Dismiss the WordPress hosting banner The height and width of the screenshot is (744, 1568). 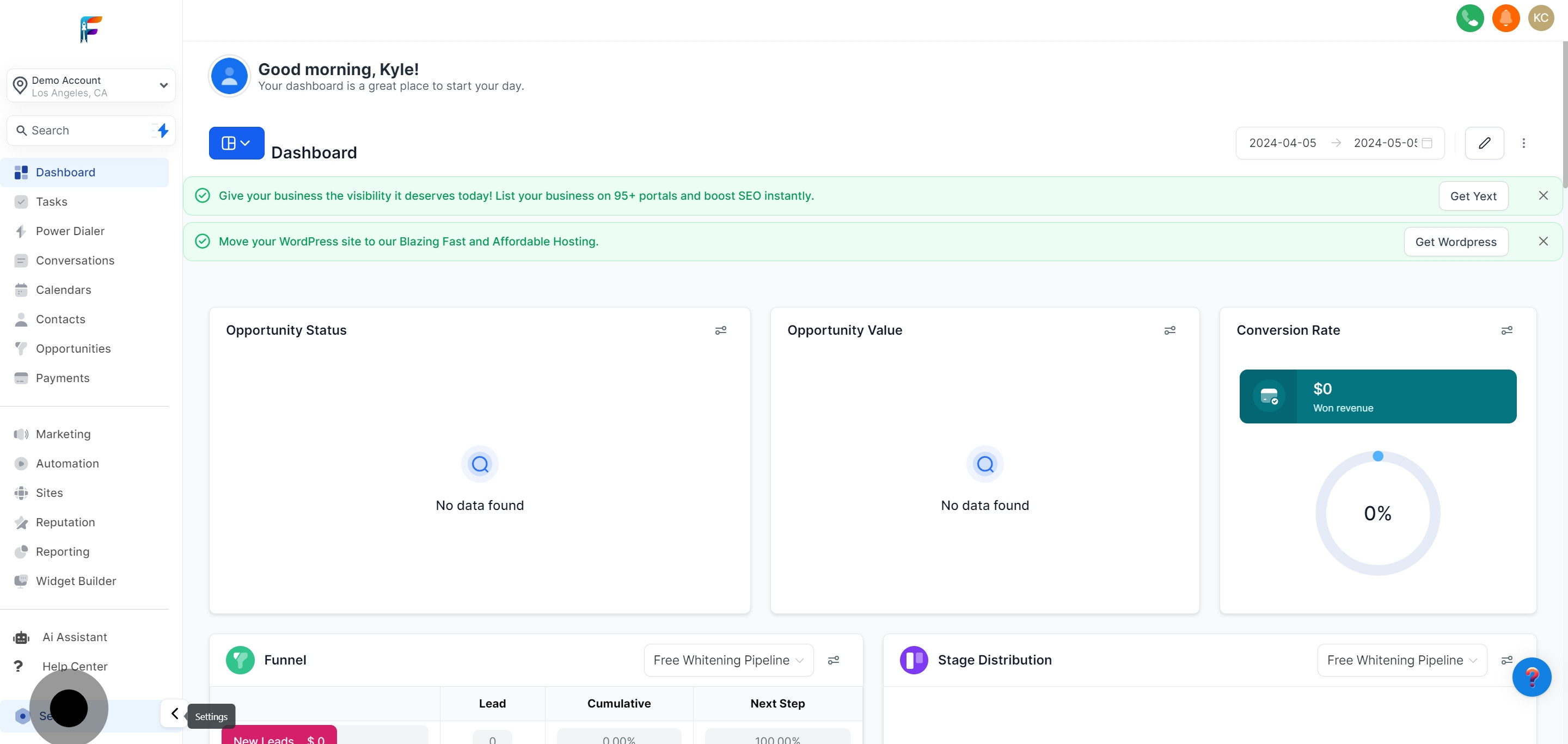point(1543,242)
